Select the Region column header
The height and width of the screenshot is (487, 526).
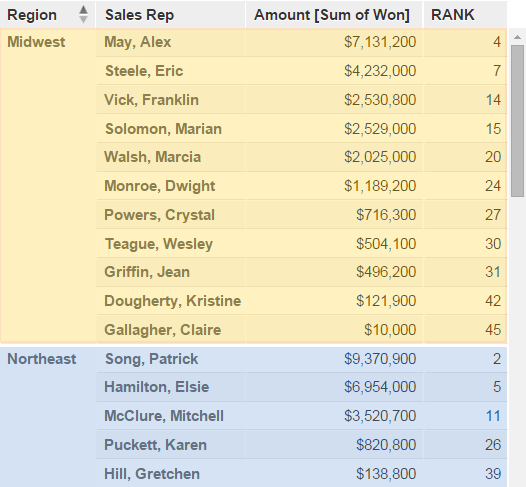click(x=48, y=15)
